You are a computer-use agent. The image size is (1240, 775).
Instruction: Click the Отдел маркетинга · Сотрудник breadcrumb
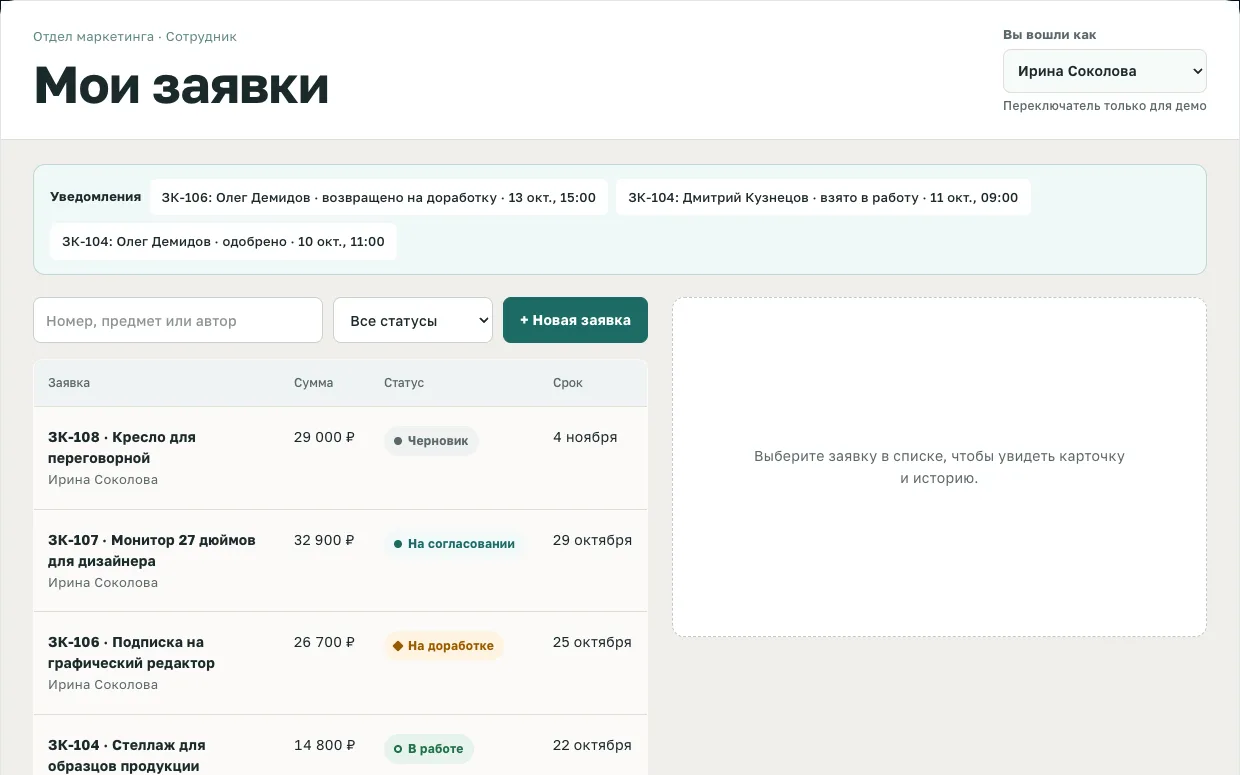(x=135, y=37)
